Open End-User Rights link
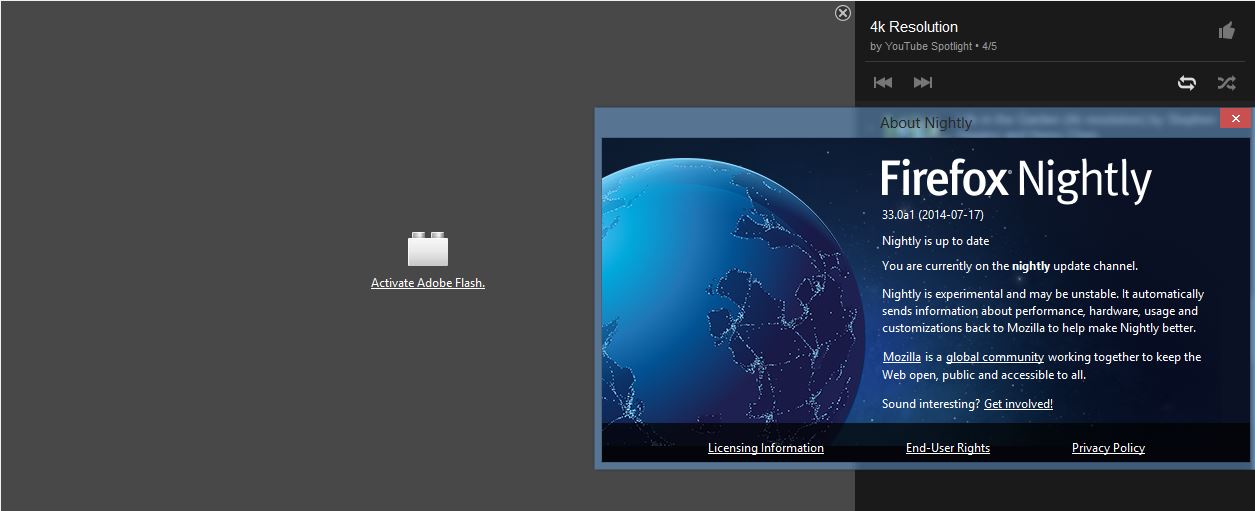The image size is (1255, 511). click(x=948, y=448)
